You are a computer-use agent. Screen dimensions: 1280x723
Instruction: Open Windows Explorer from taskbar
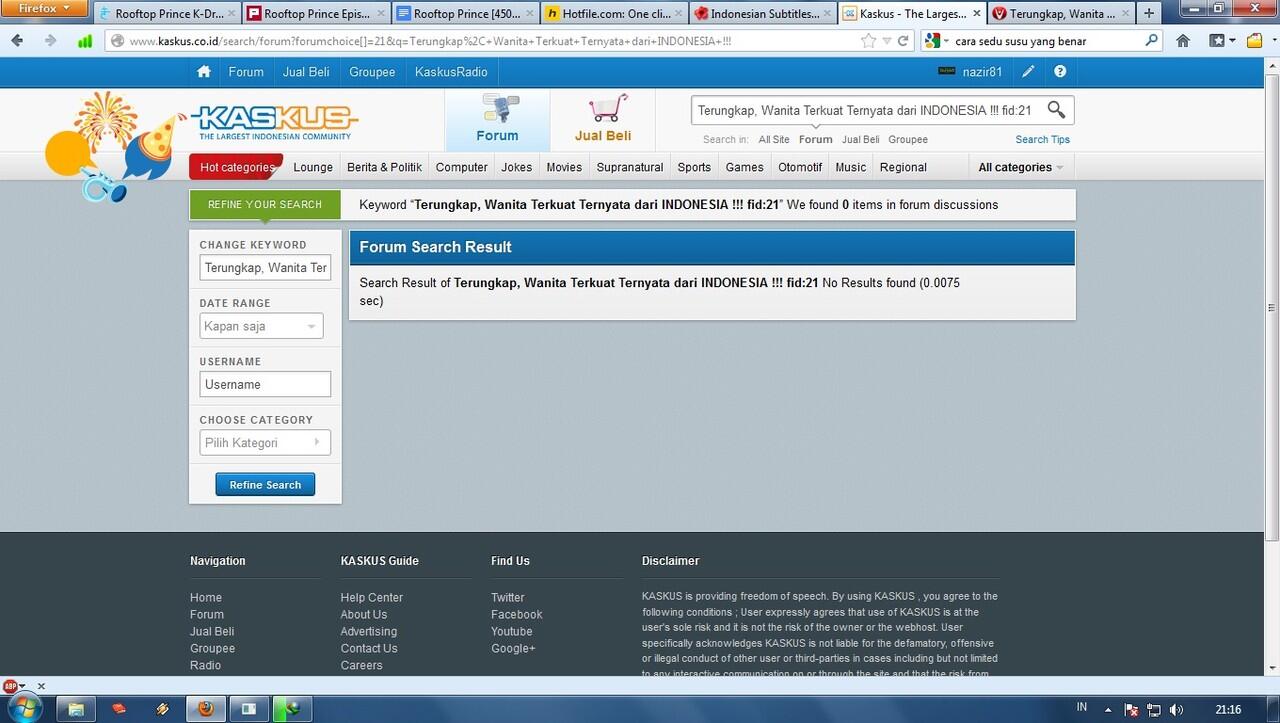(x=75, y=709)
